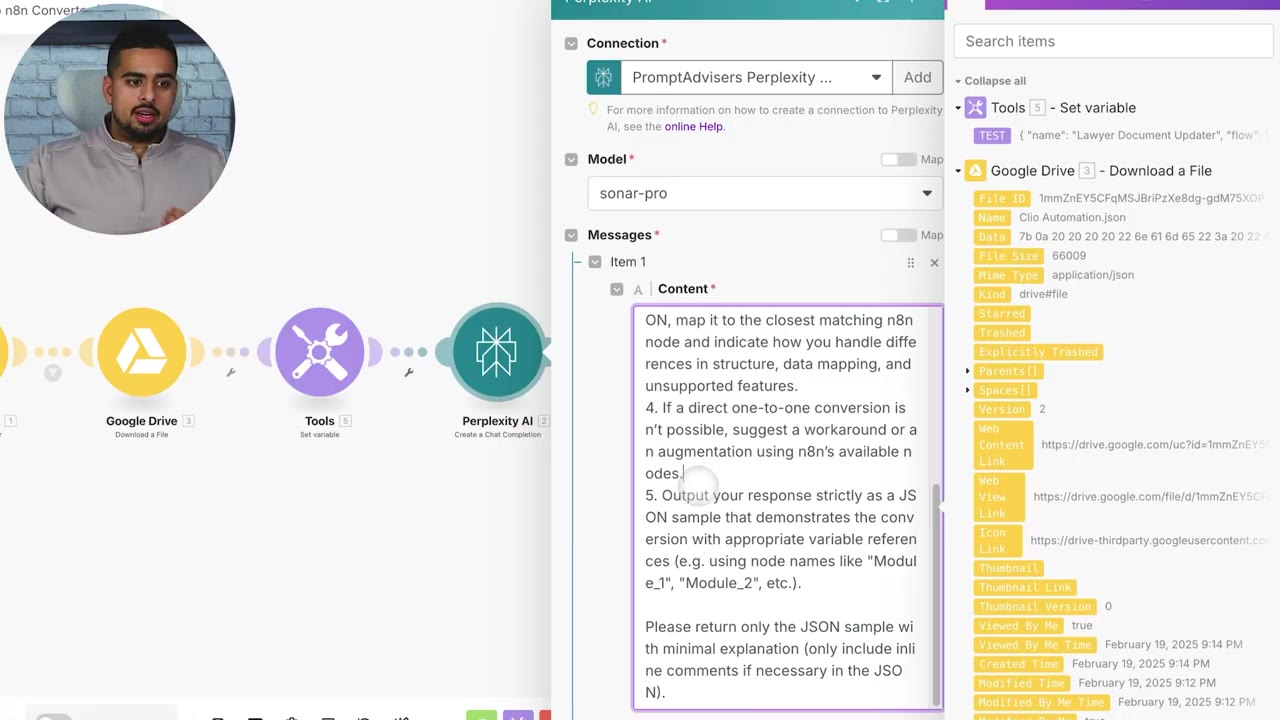Image resolution: width=1280 pixels, height=720 pixels.
Task: Focus the Search items field
Action: (x=1113, y=42)
